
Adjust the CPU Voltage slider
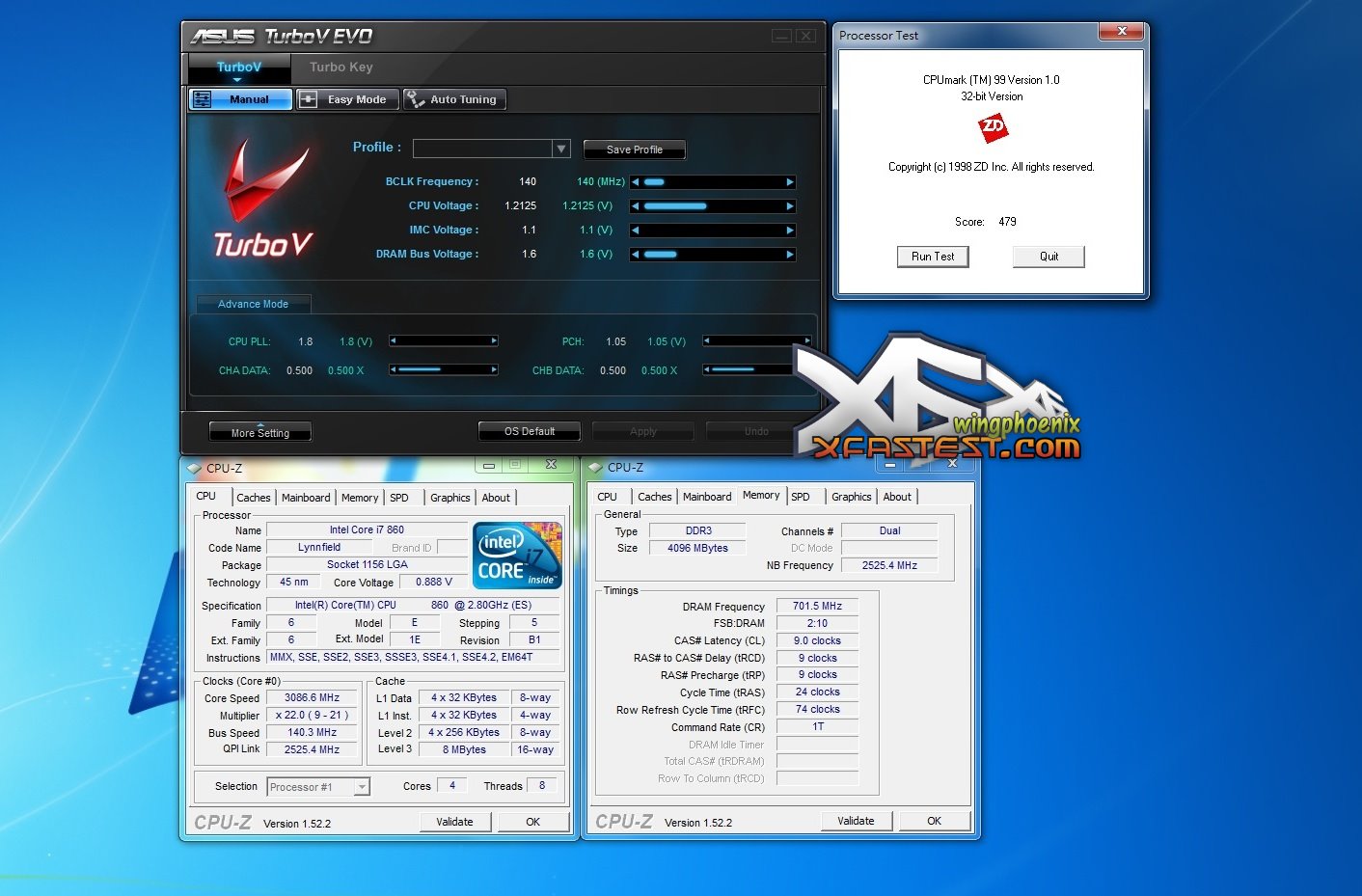tap(675, 205)
